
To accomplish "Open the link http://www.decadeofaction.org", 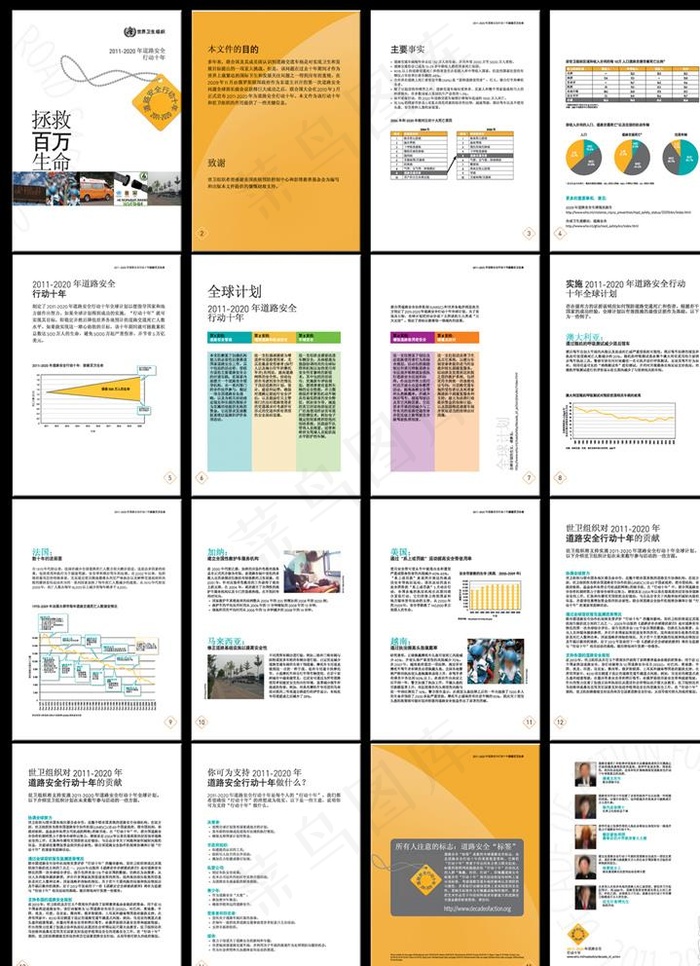I will (x=478, y=909).
